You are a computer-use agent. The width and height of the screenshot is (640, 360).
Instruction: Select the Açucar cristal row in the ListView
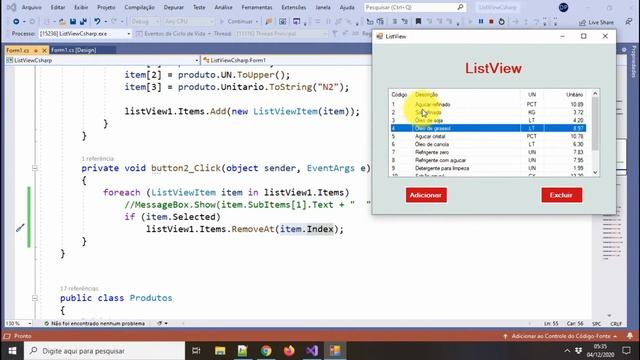tap(488, 136)
